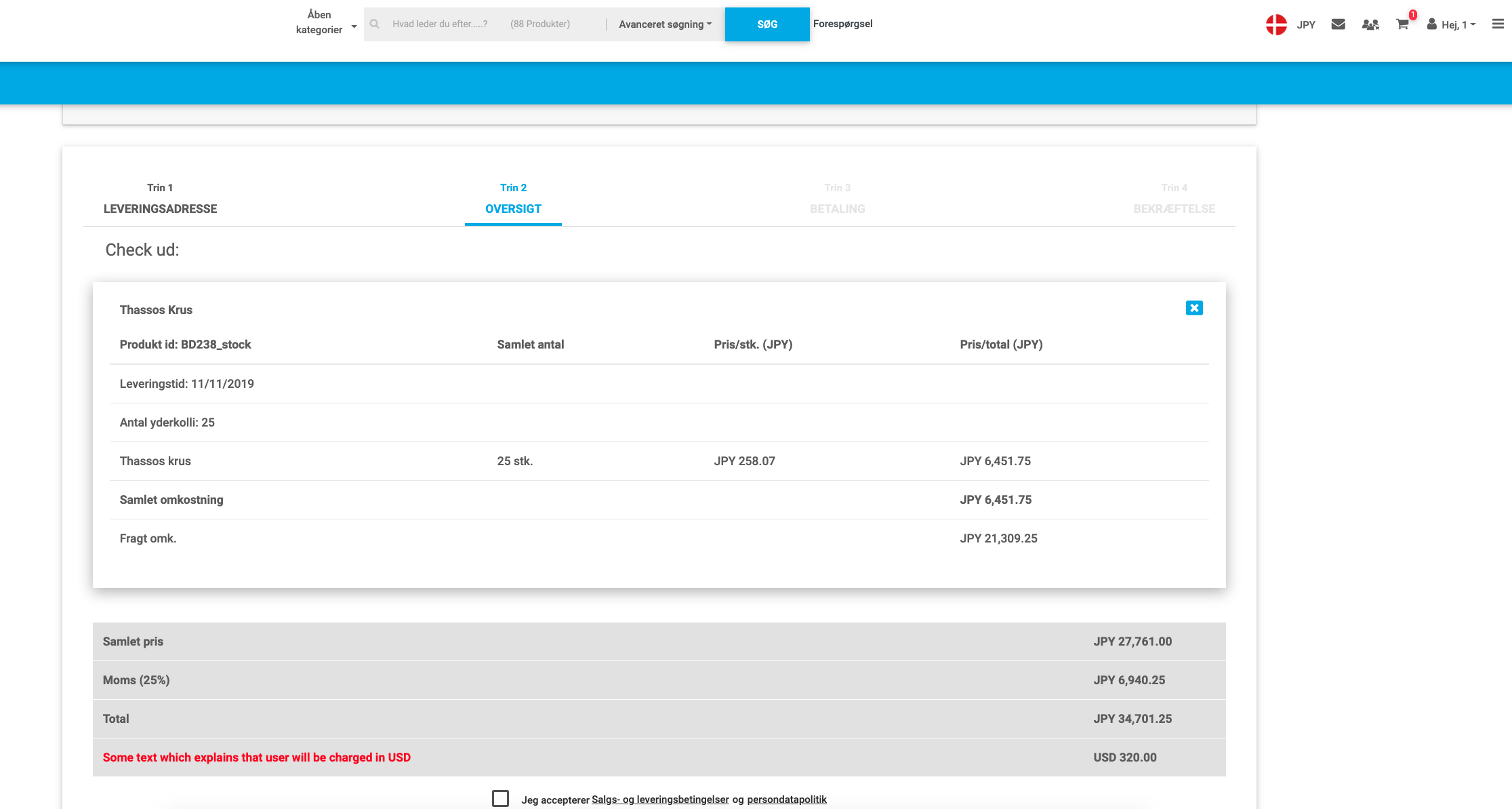Select the Trin 2 Oversigt tab
1512x809 pixels.
tap(513, 199)
